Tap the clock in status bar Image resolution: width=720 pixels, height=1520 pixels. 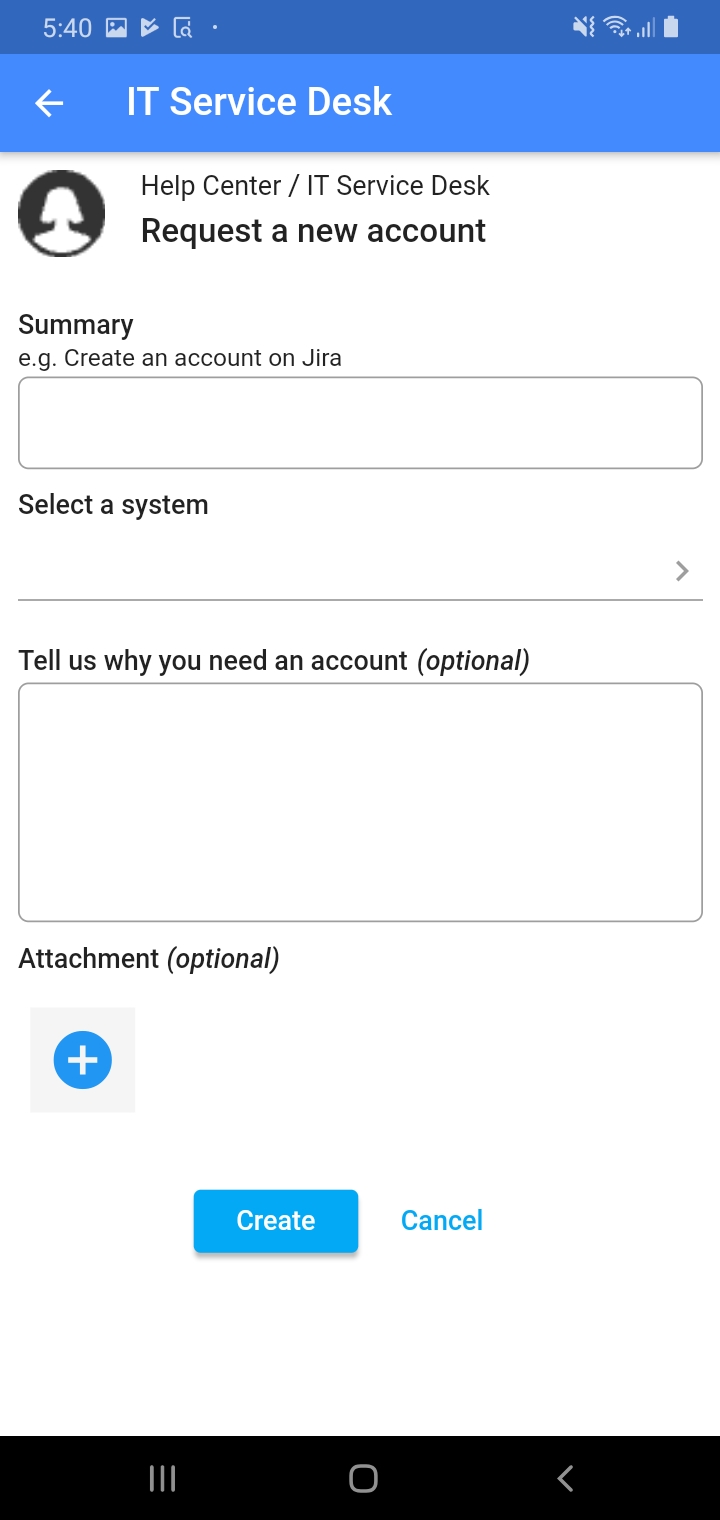pos(67,28)
